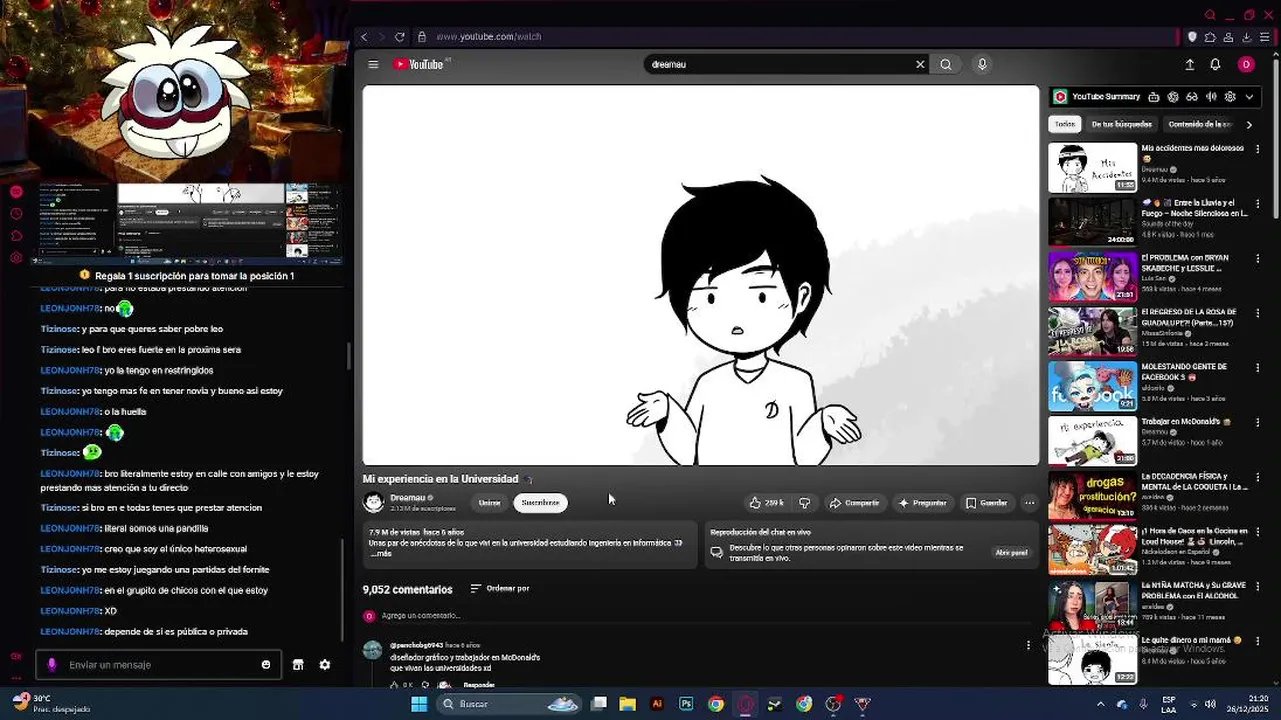
Task: Click the Compartir share button
Action: tap(854, 503)
